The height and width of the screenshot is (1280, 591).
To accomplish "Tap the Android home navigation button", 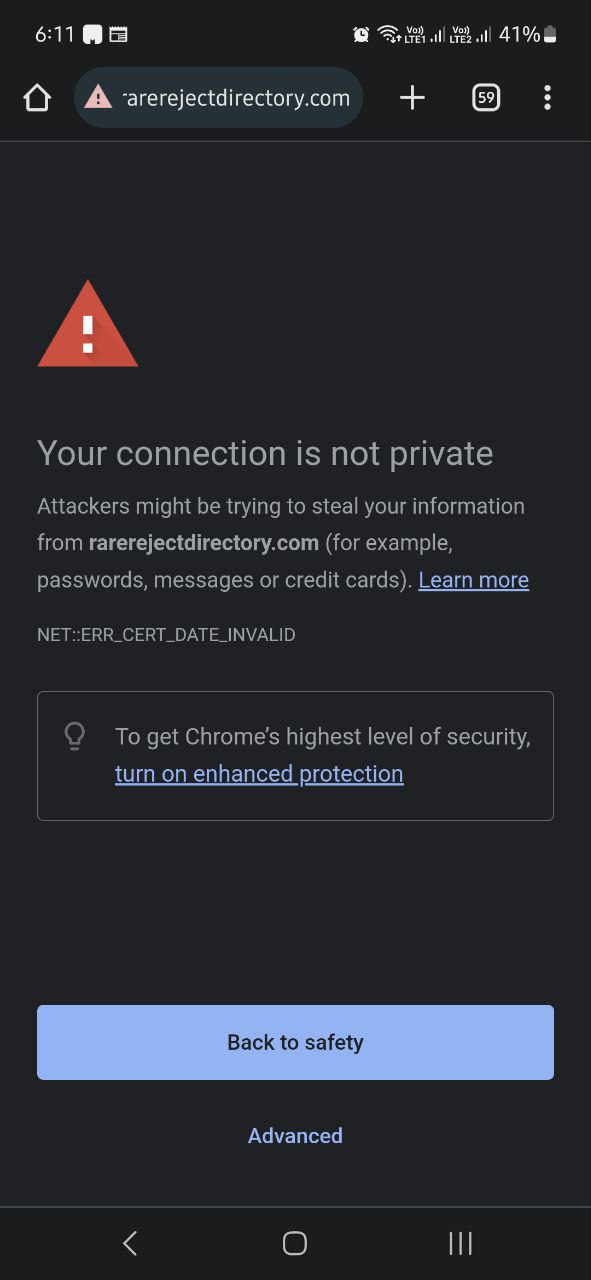I will click(x=295, y=1243).
